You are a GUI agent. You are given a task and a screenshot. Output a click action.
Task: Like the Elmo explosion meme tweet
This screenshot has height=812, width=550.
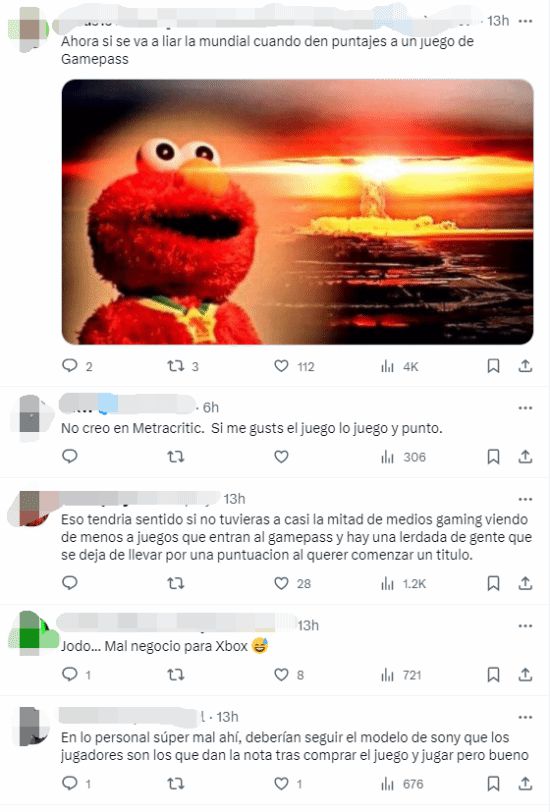pos(281,366)
